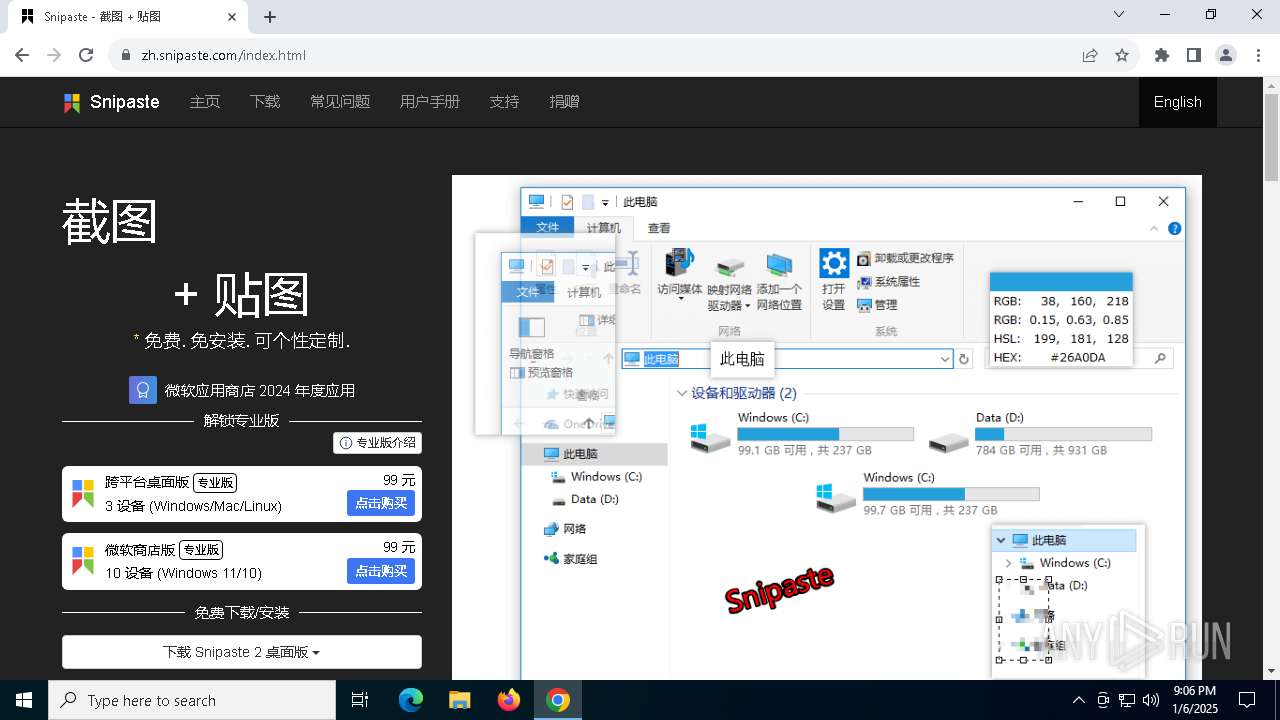Open the tab search chevron
Viewport: 1280px width, 720px height.
point(1119,14)
